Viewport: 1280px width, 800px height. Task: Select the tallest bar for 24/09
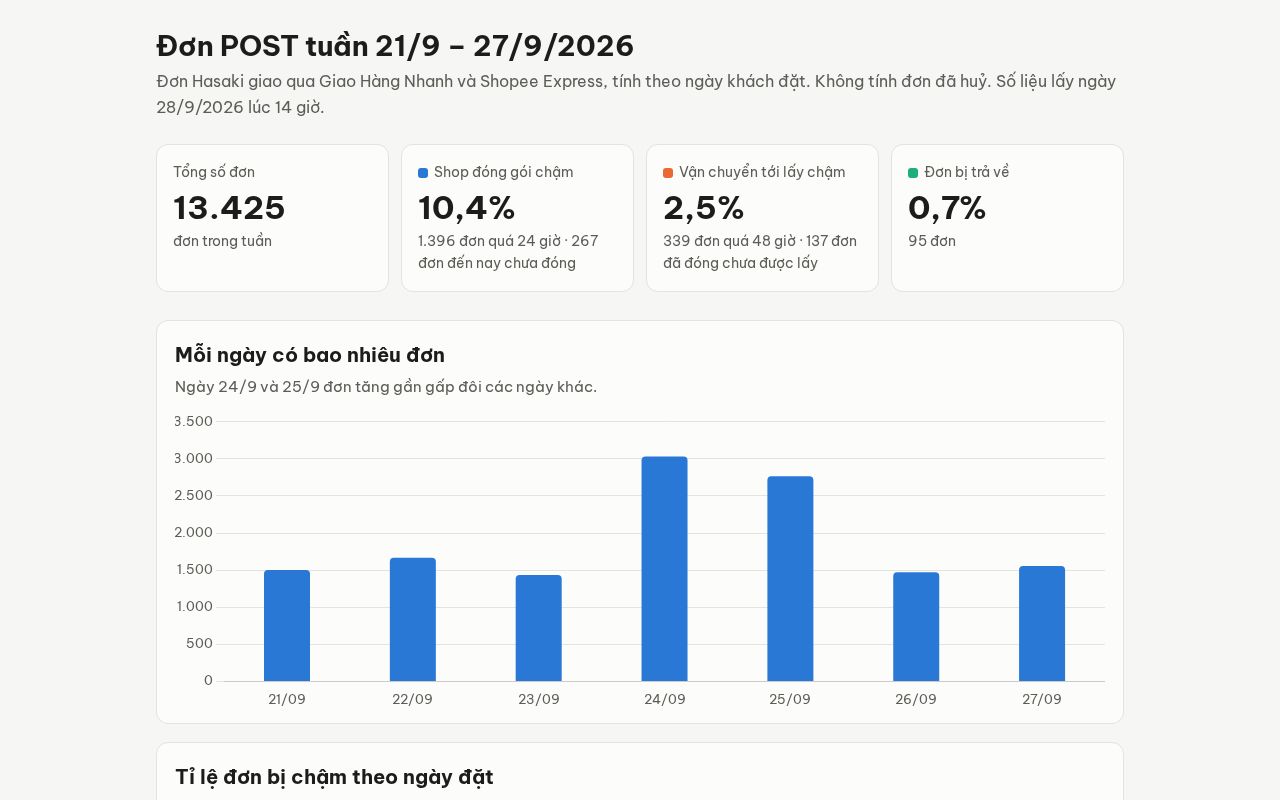[x=665, y=569]
